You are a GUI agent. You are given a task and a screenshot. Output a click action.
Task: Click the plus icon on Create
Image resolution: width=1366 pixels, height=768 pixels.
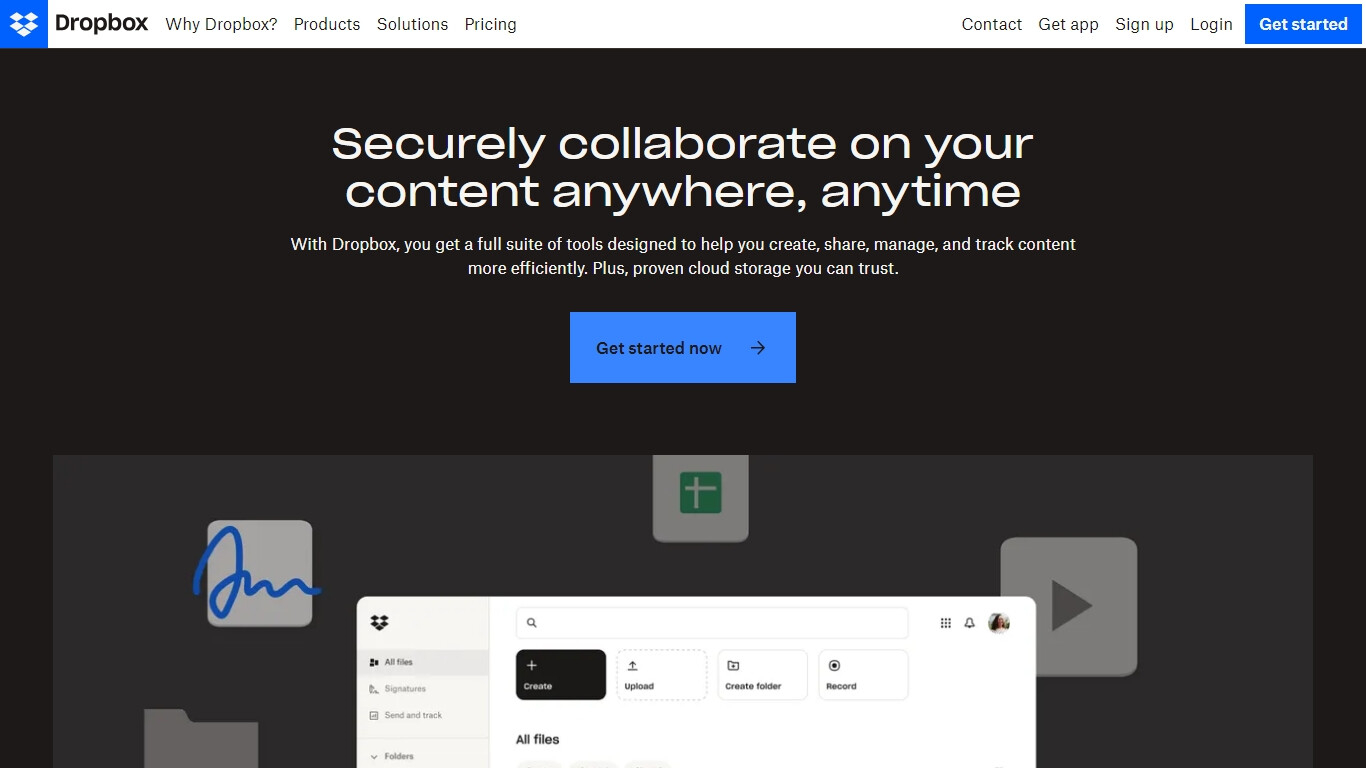pyautogui.click(x=532, y=665)
